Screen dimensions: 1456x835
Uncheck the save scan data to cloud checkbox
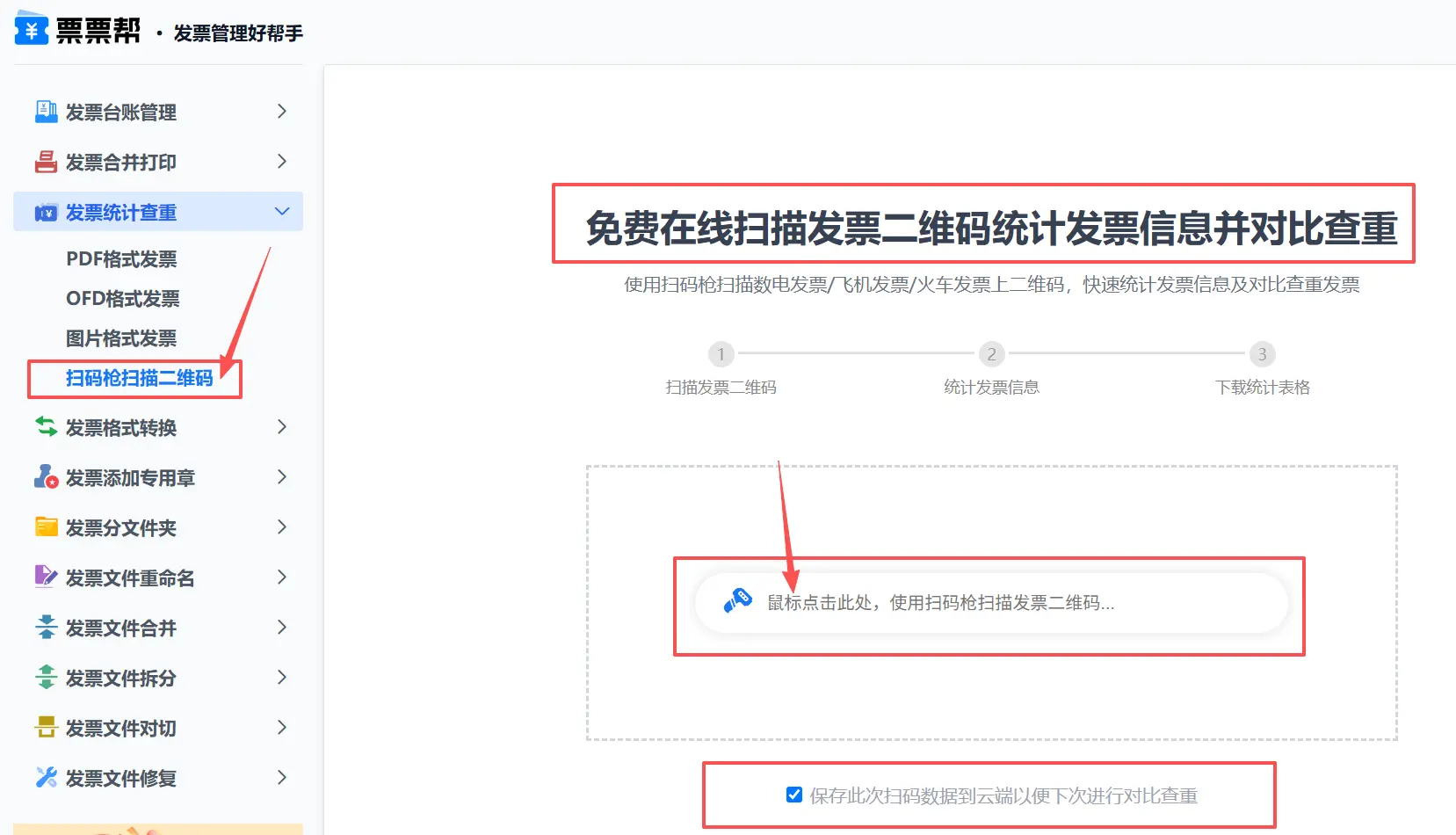[x=794, y=795]
